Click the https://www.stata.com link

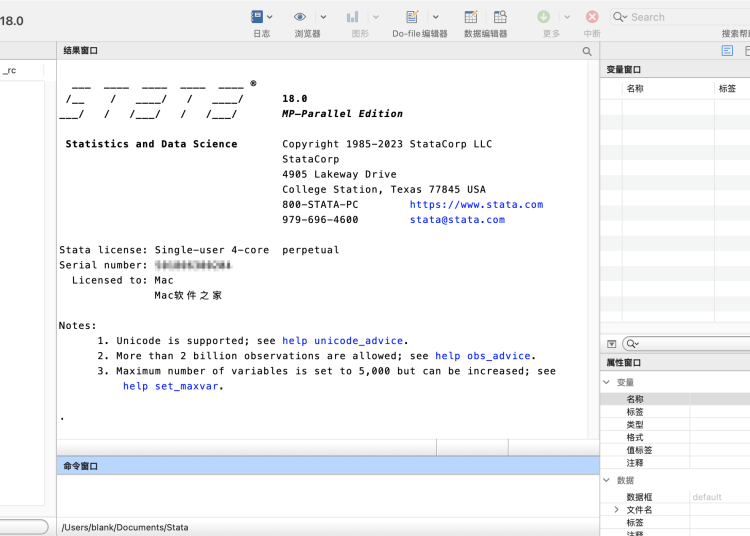click(x=476, y=204)
